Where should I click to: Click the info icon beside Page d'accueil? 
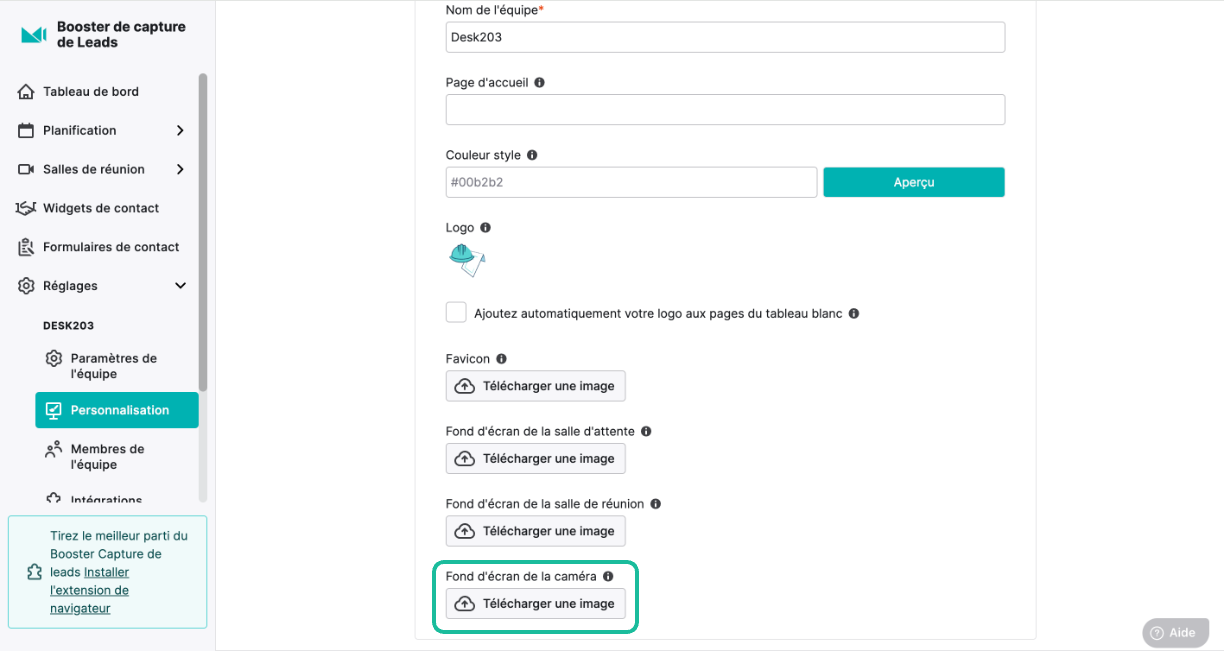pyautogui.click(x=539, y=83)
